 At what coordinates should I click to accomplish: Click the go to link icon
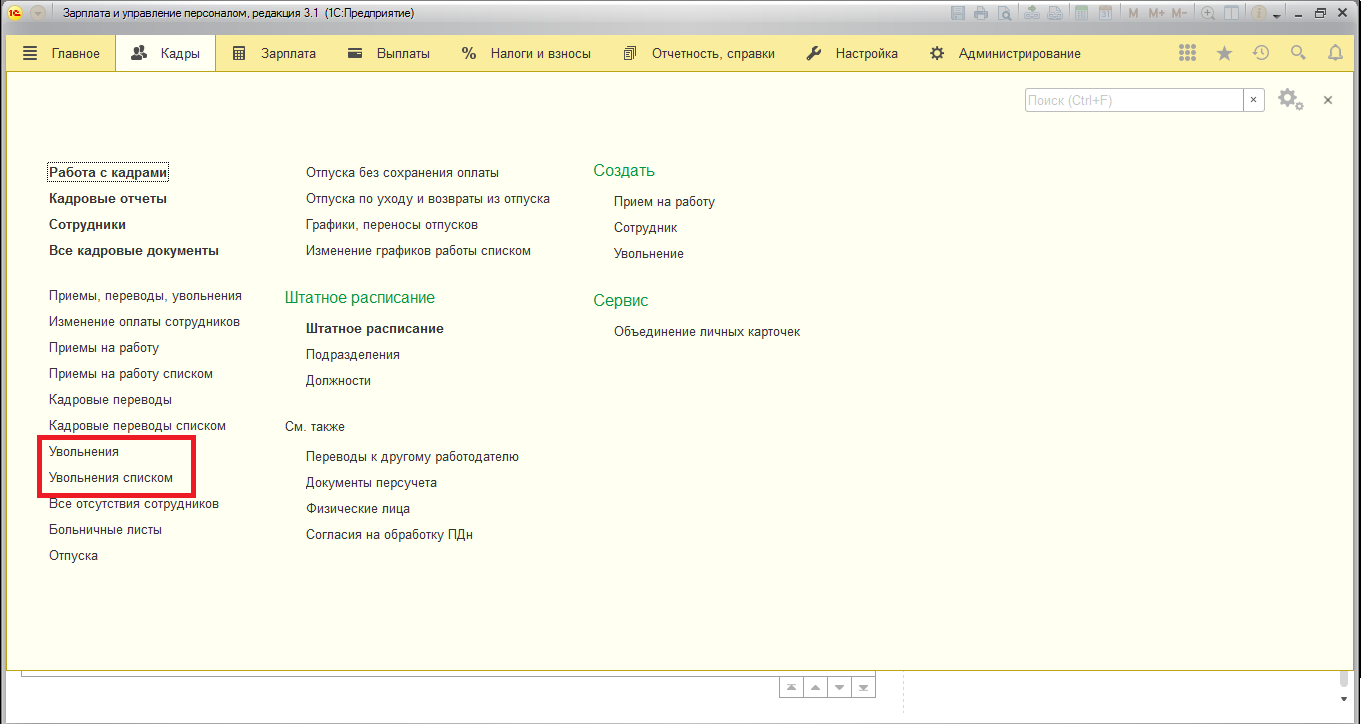point(1055,13)
